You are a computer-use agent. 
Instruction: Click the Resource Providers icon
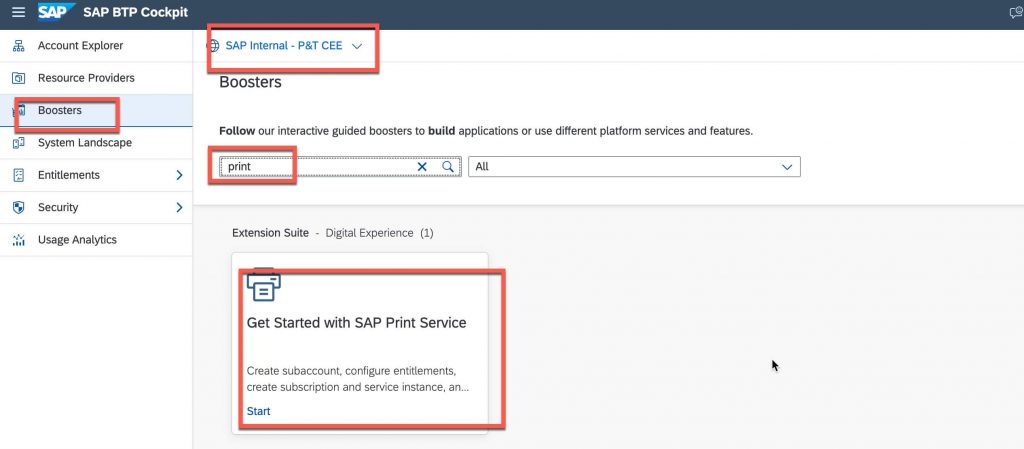[x=19, y=78]
